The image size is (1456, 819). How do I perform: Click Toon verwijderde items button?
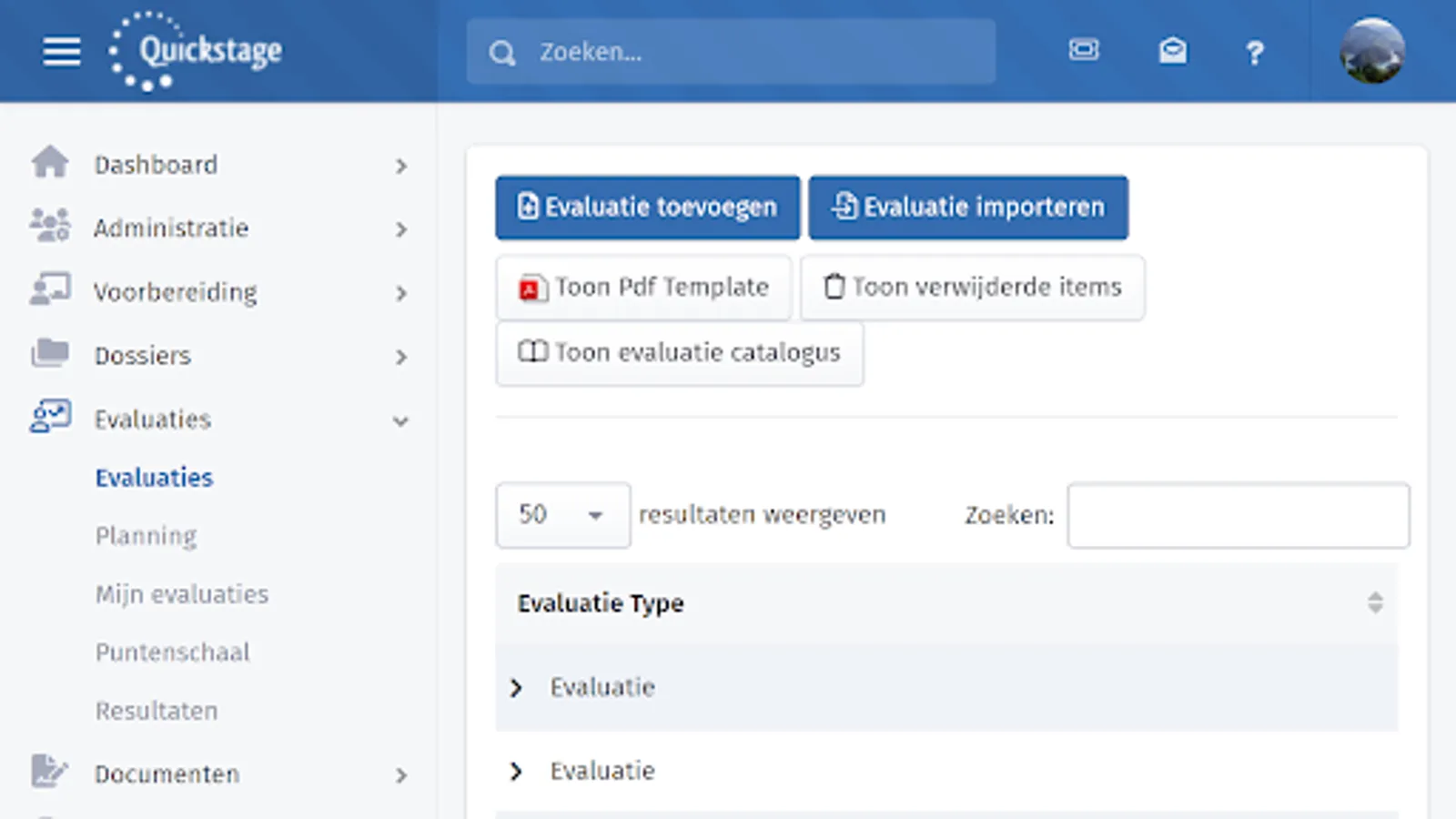click(x=972, y=288)
